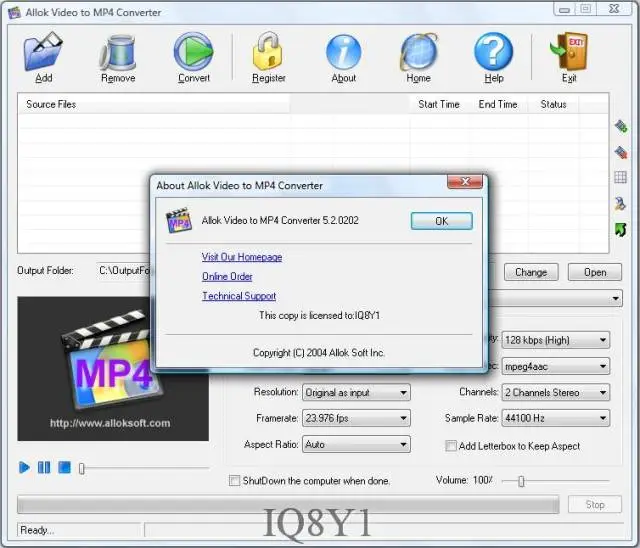Pause the preview playback

[44, 467]
